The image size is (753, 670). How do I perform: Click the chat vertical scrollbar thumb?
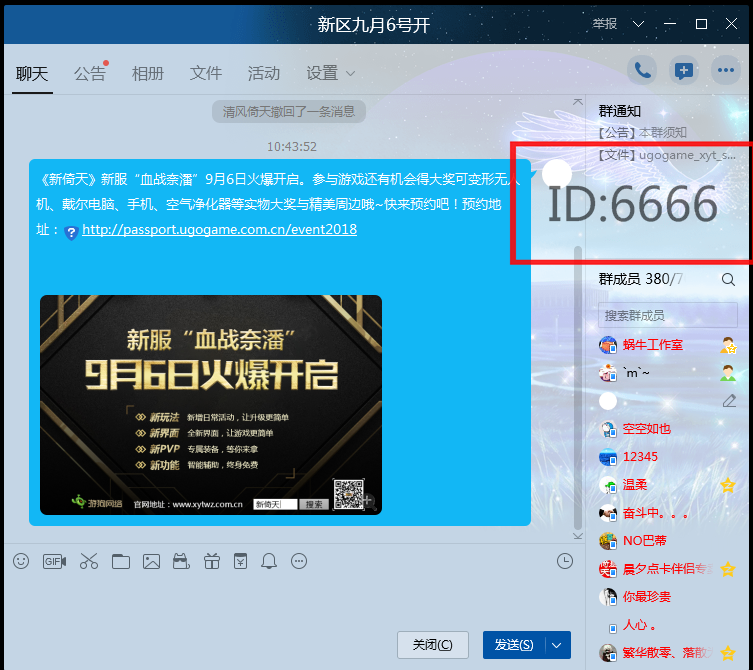coord(578,388)
